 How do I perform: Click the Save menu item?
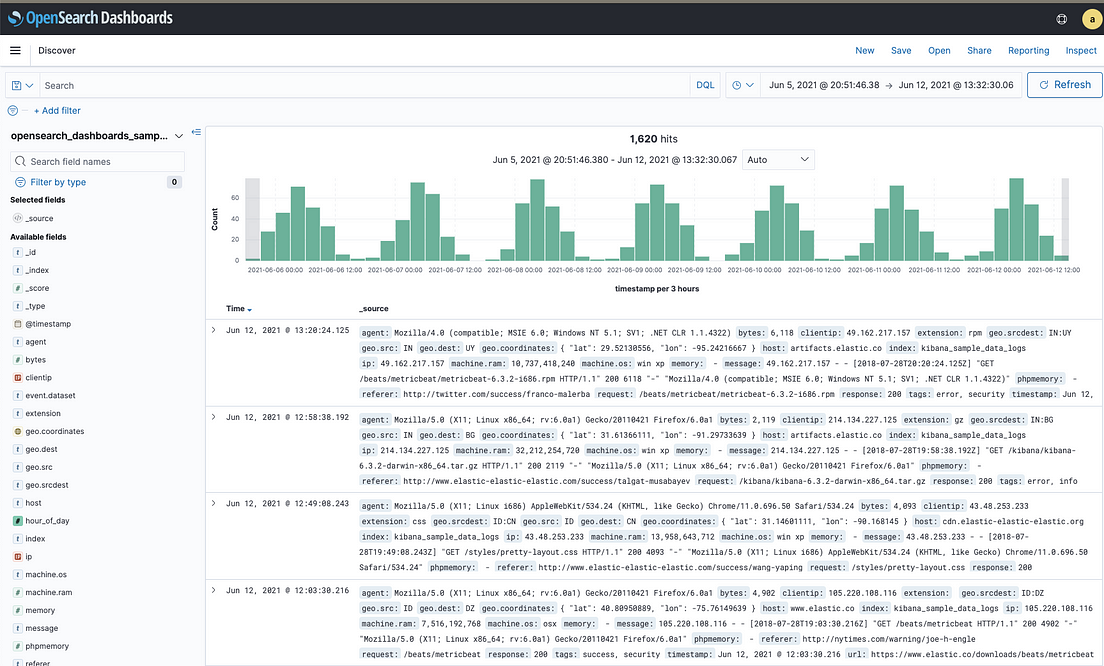(901, 51)
